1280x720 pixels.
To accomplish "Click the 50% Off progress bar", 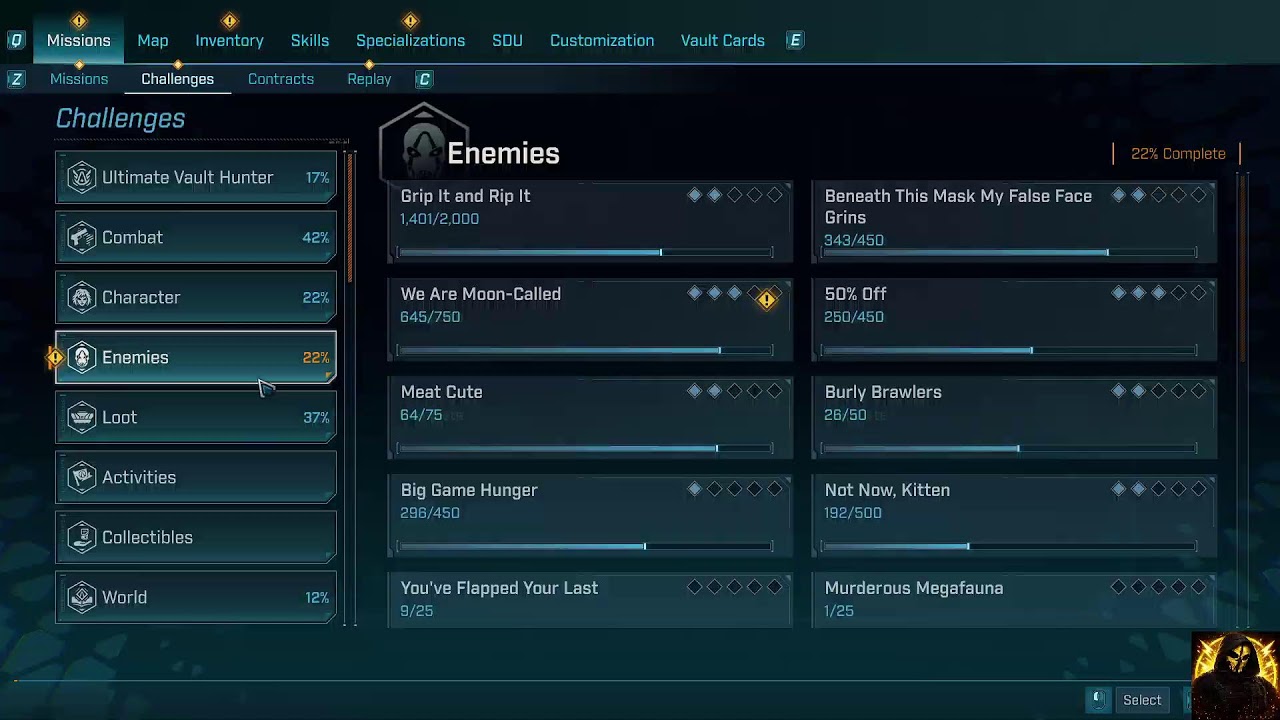I will (1009, 350).
